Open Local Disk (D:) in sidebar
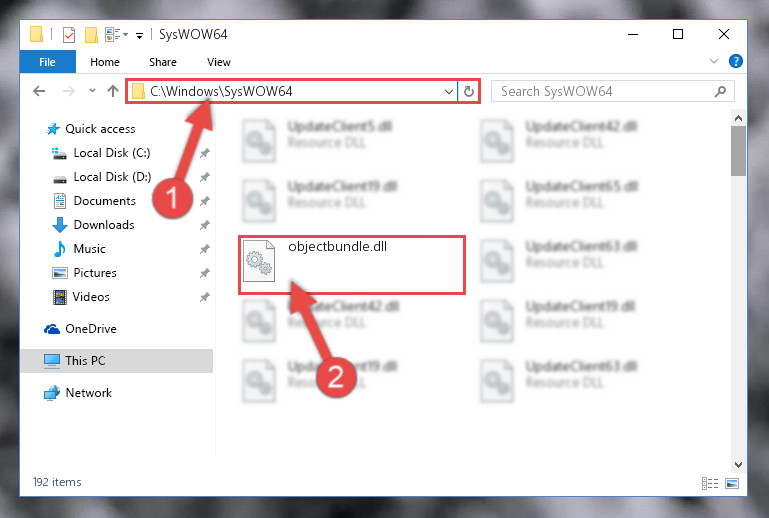This screenshot has height=518, width=769. (x=112, y=177)
